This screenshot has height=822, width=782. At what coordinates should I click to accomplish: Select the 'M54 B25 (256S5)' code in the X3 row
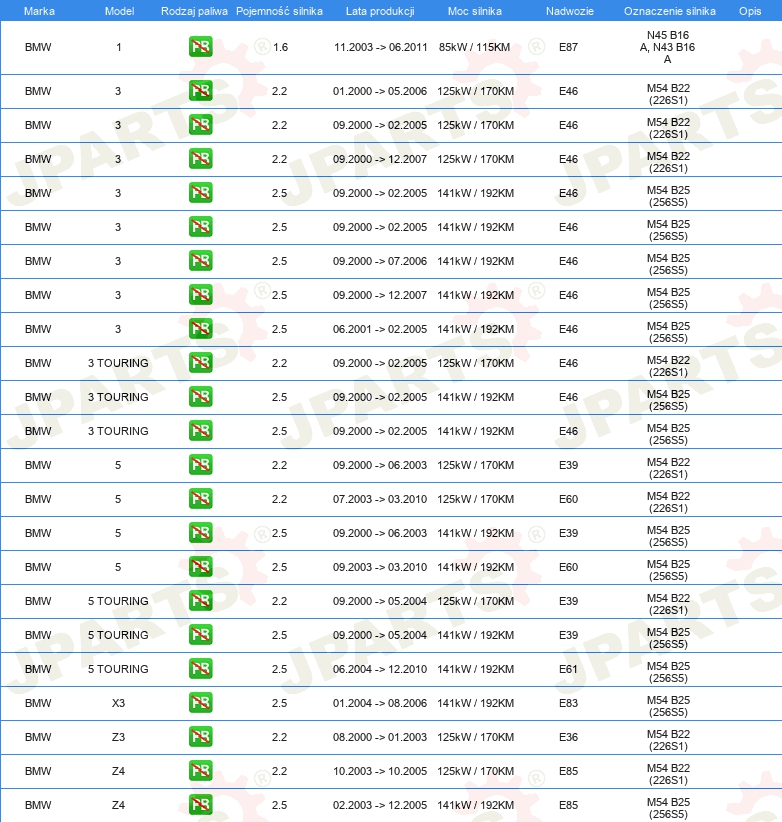pyautogui.click(x=668, y=706)
